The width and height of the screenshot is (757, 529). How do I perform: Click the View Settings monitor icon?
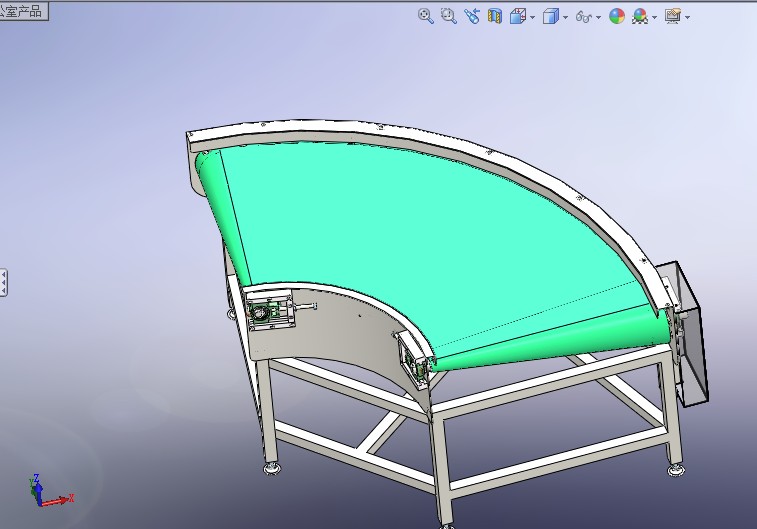pyautogui.click(x=673, y=16)
